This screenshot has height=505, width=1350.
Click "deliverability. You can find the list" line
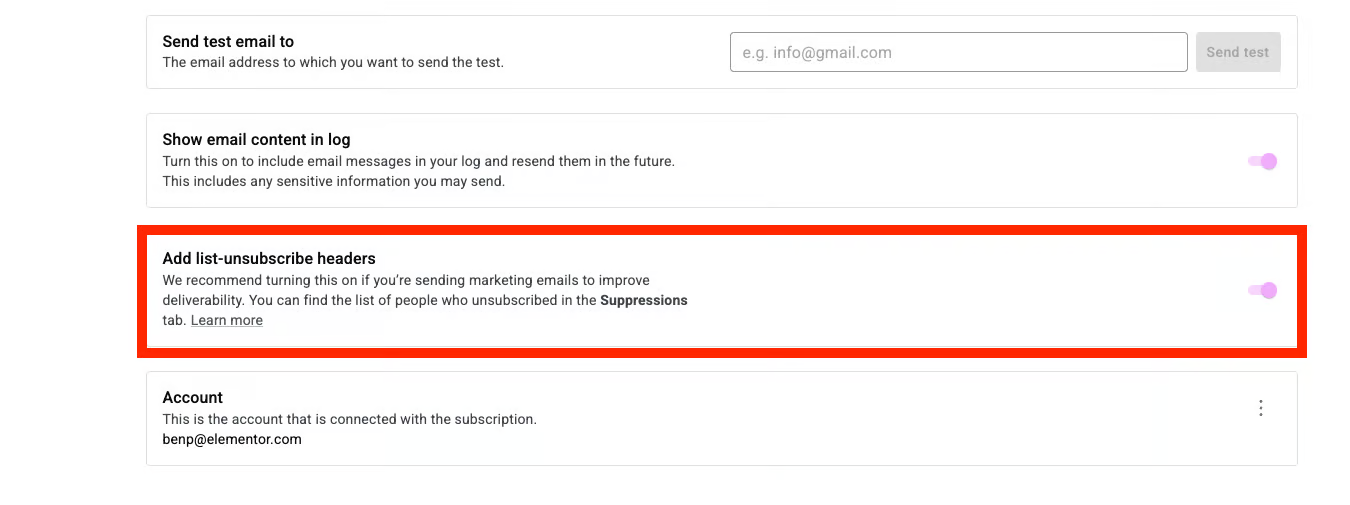(x=380, y=300)
